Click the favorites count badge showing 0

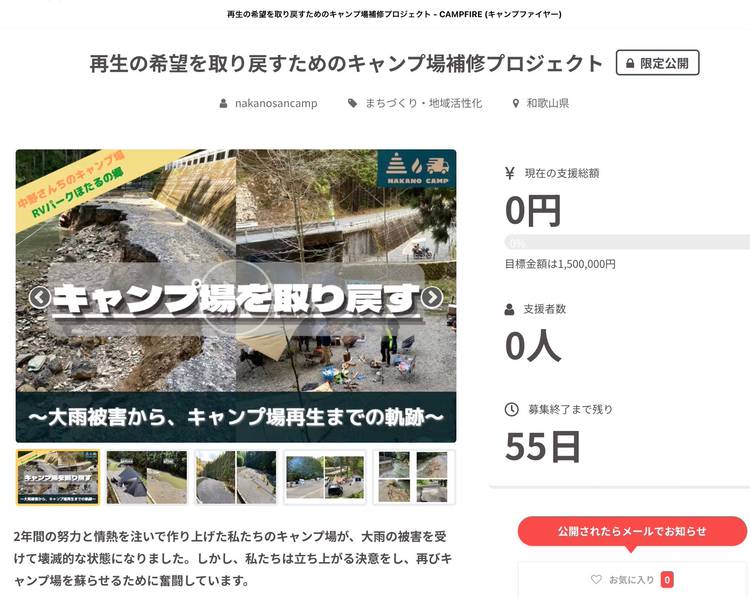(x=667, y=579)
